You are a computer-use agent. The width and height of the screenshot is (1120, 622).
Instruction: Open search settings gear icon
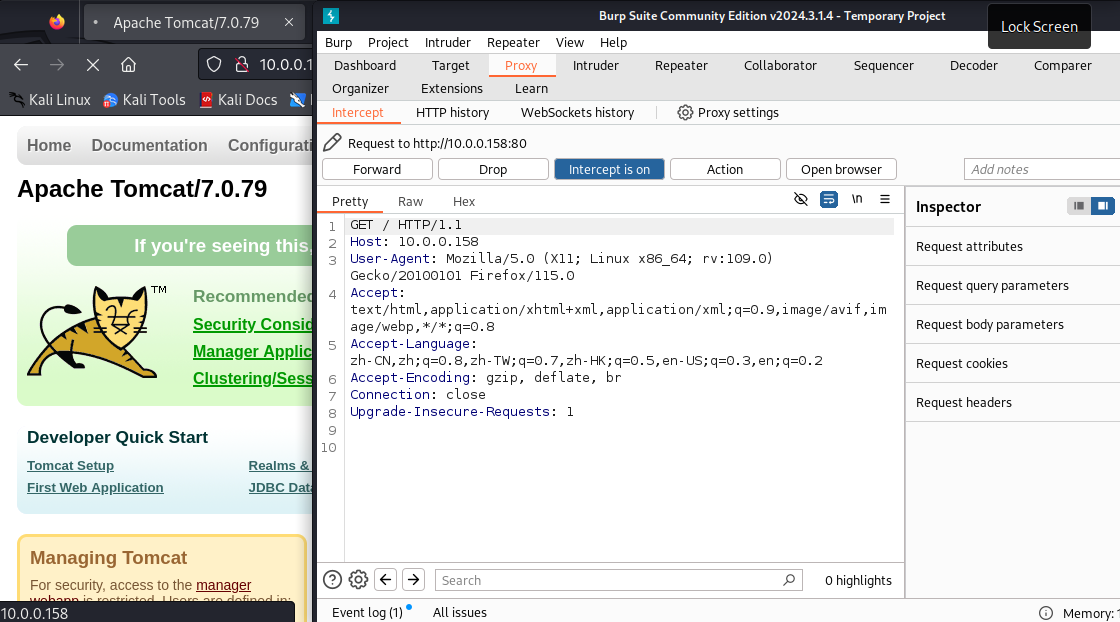pyautogui.click(x=359, y=579)
